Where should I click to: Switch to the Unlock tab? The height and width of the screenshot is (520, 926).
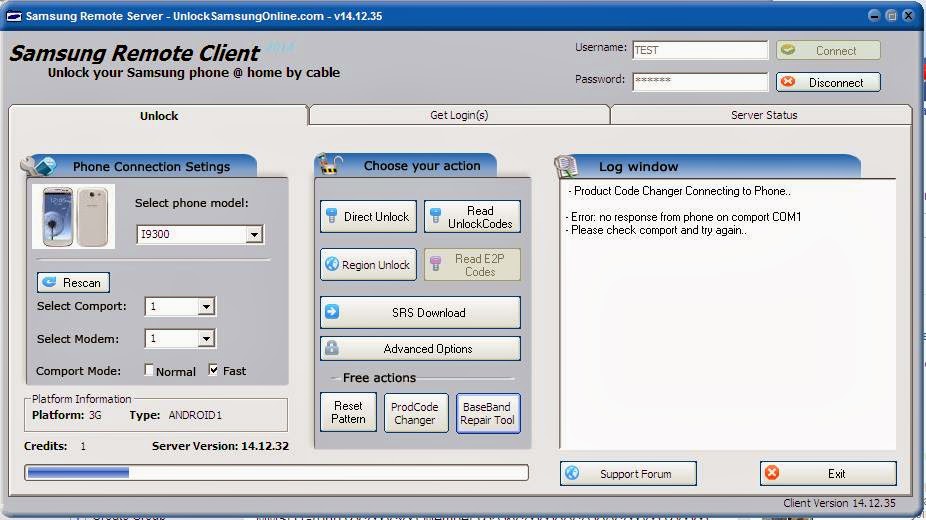click(158, 116)
